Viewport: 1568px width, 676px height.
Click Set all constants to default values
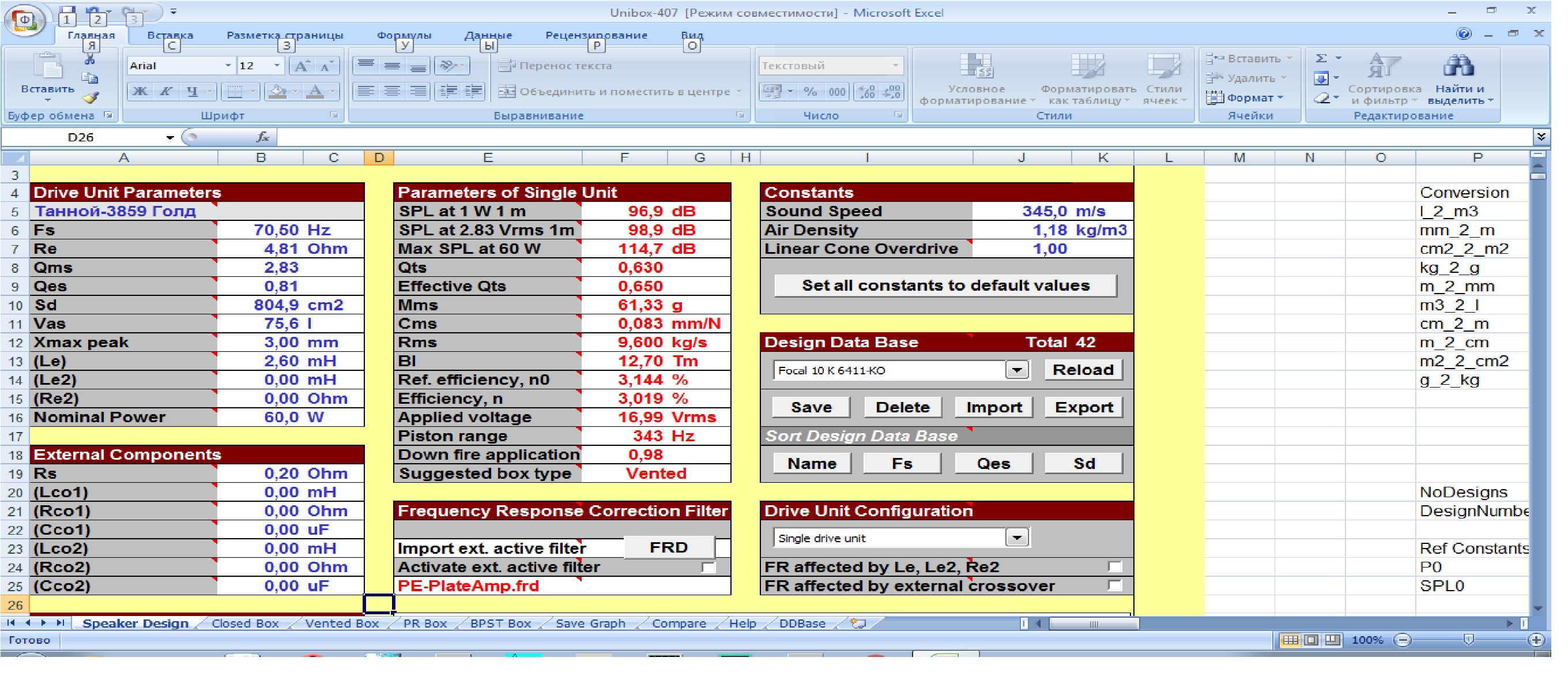click(945, 286)
